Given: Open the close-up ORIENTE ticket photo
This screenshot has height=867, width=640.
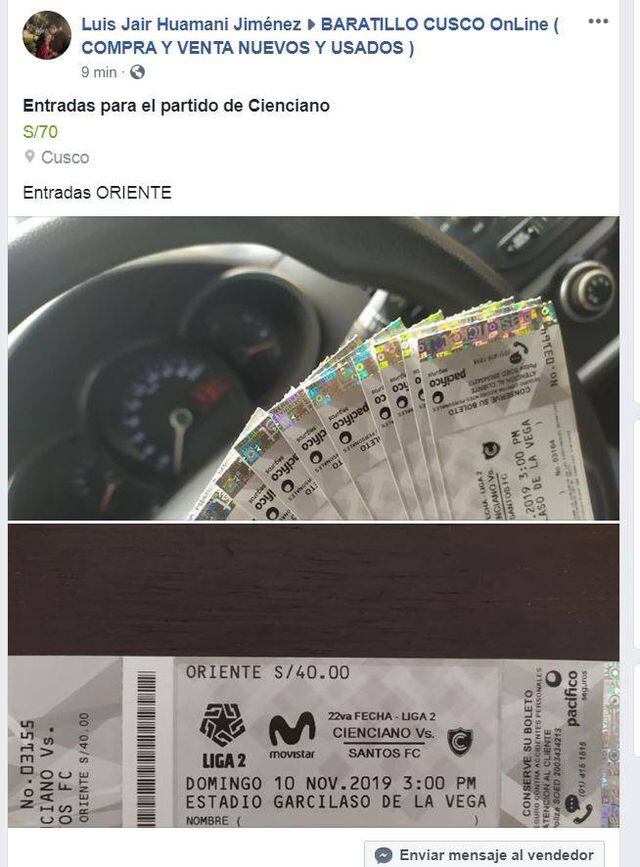Looking at the screenshot, I should 314,676.
